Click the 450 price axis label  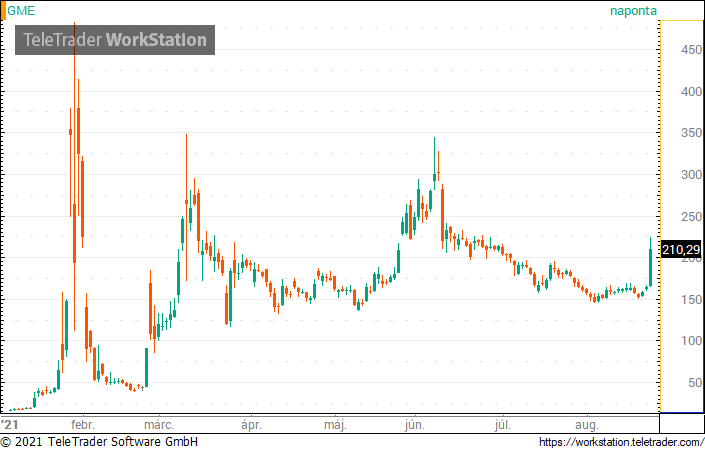[691, 50]
